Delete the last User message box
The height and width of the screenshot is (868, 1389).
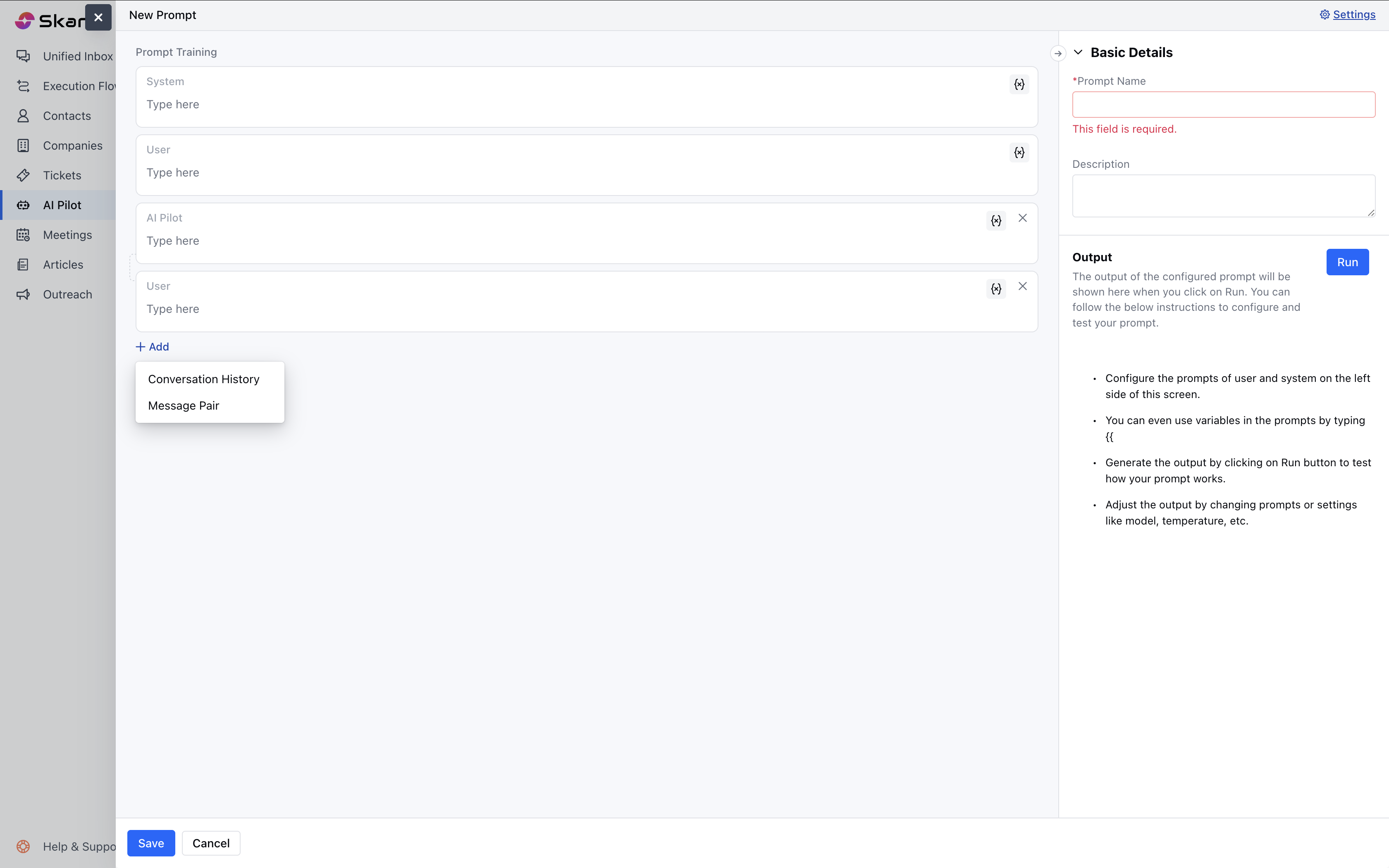coord(1022,286)
